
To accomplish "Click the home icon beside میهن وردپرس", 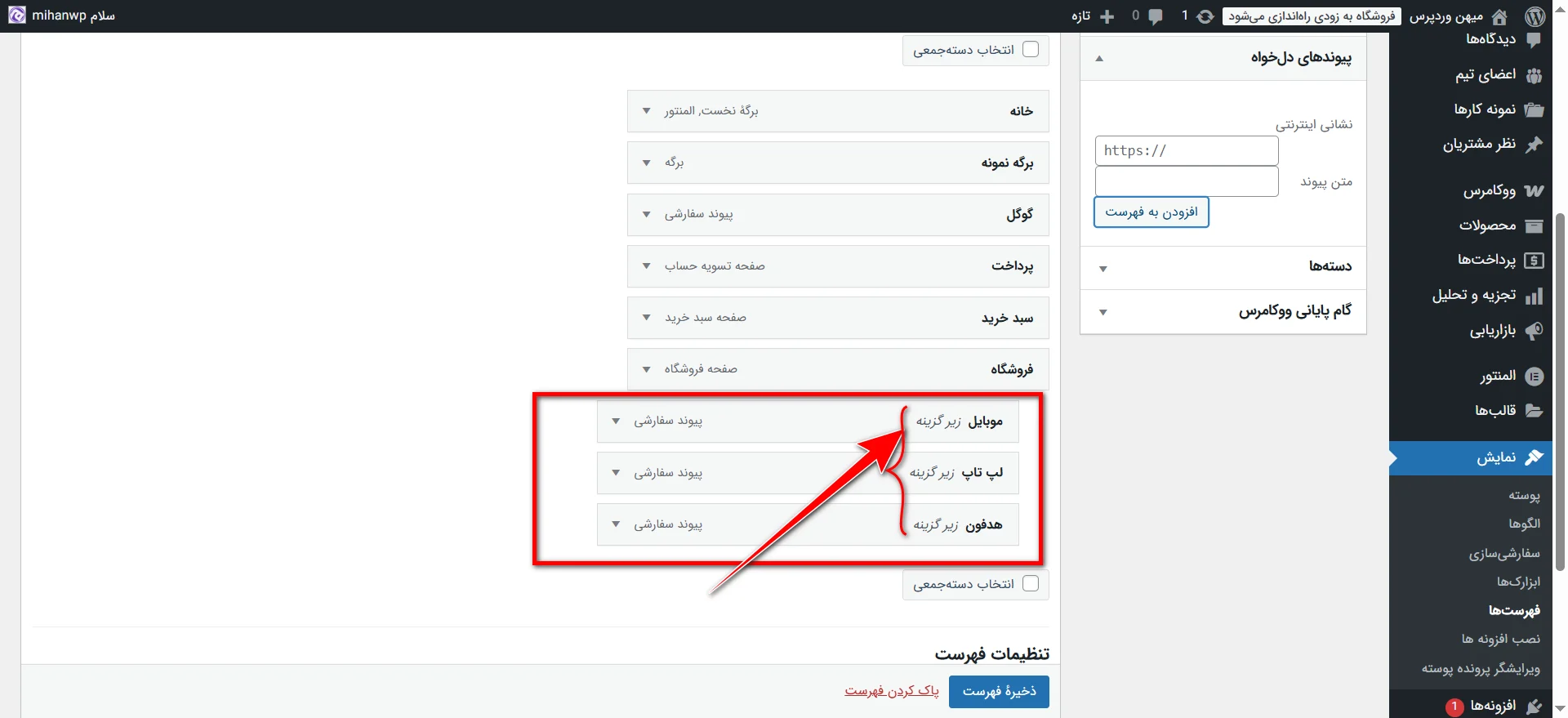I will [1499, 16].
